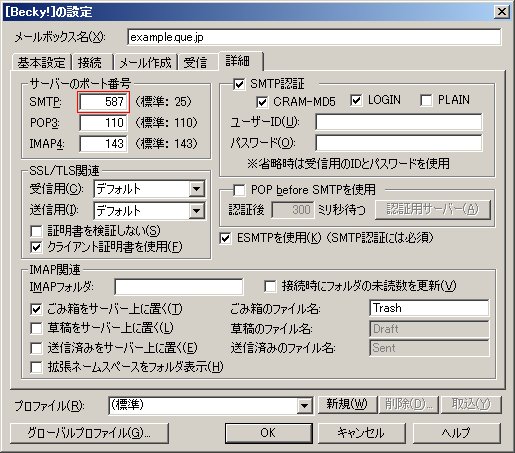Toggle the ESMTPを使用 checkbox
This screenshot has height=453, width=515.
225,238
